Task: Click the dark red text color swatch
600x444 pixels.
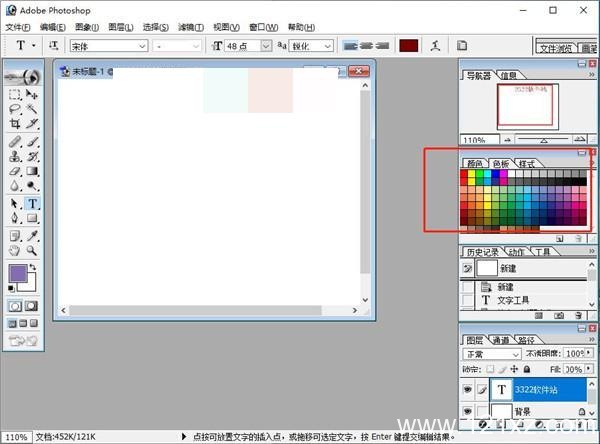Action: (x=408, y=46)
